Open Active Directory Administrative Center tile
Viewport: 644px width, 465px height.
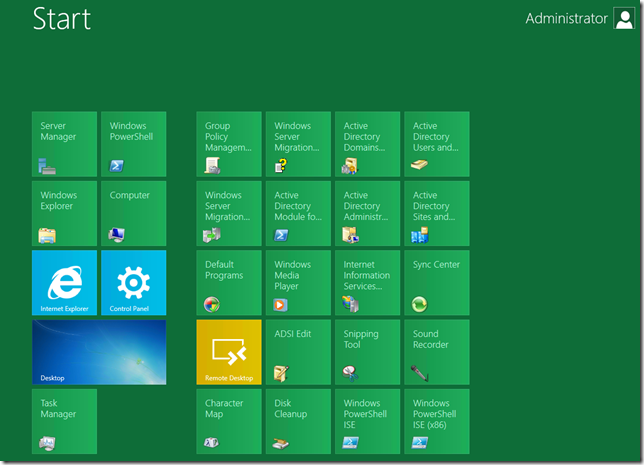tap(368, 214)
